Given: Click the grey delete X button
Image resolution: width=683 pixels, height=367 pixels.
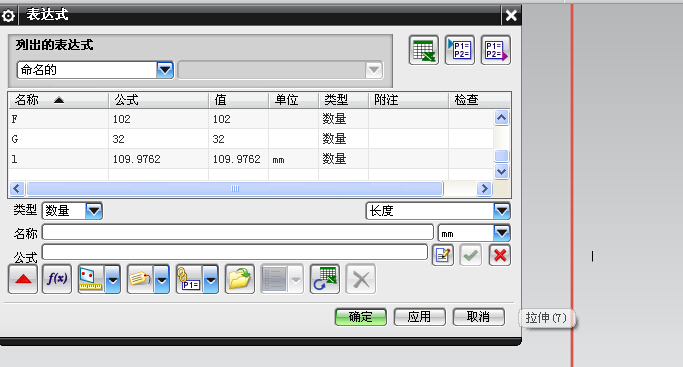Looking at the screenshot, I should (x=361, y=279).
